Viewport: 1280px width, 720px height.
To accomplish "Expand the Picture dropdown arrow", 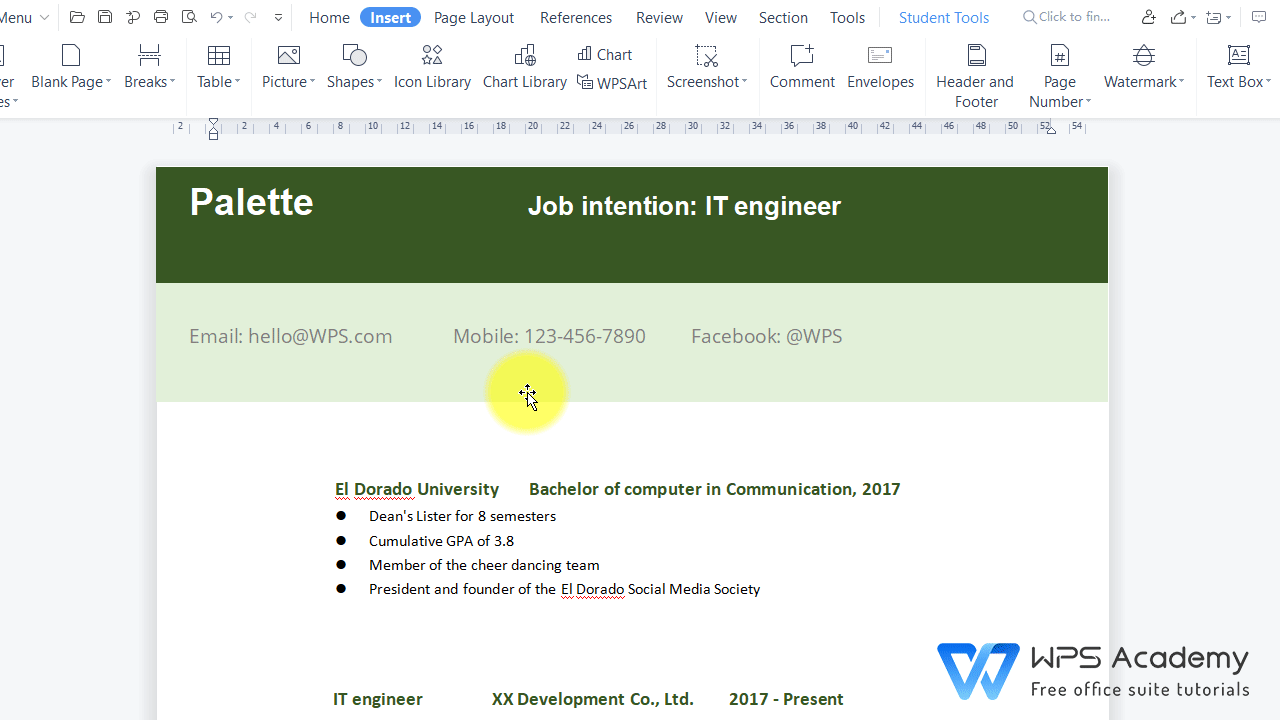I will [312, 82].
